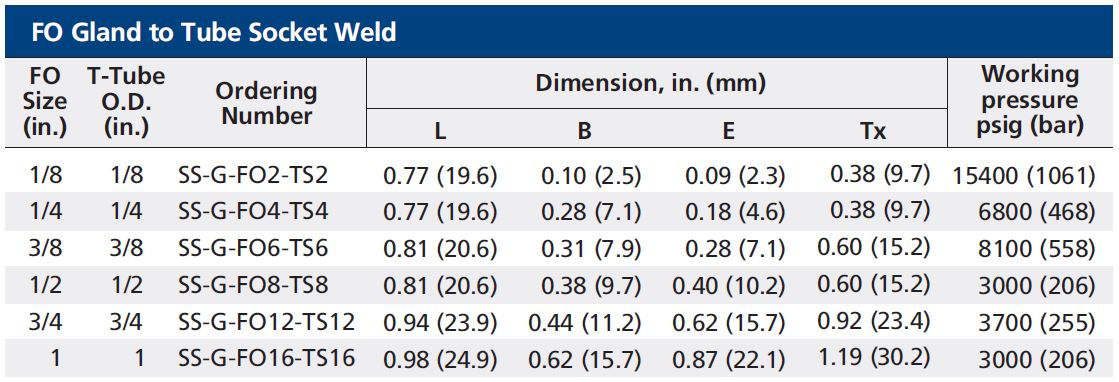Click the FO Size (in.) column header

44,101
